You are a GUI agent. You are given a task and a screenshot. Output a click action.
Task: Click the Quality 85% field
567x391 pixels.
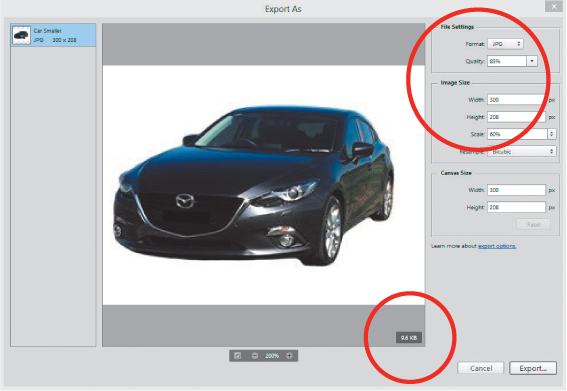click(507, 61)
